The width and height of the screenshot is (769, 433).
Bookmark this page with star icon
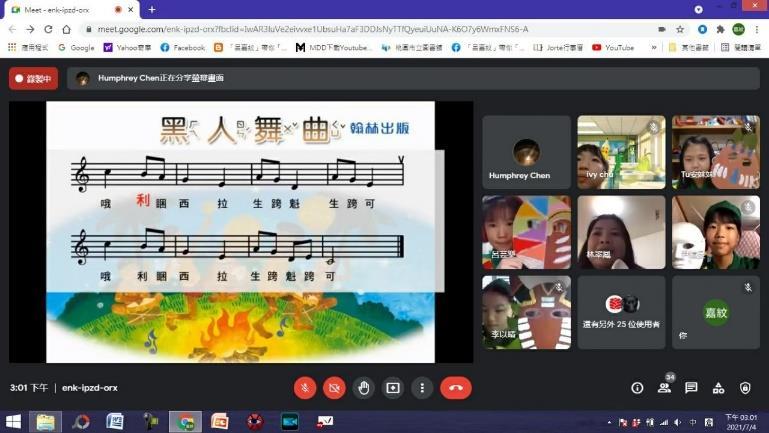pyautogui.click(x=680, y=29)
